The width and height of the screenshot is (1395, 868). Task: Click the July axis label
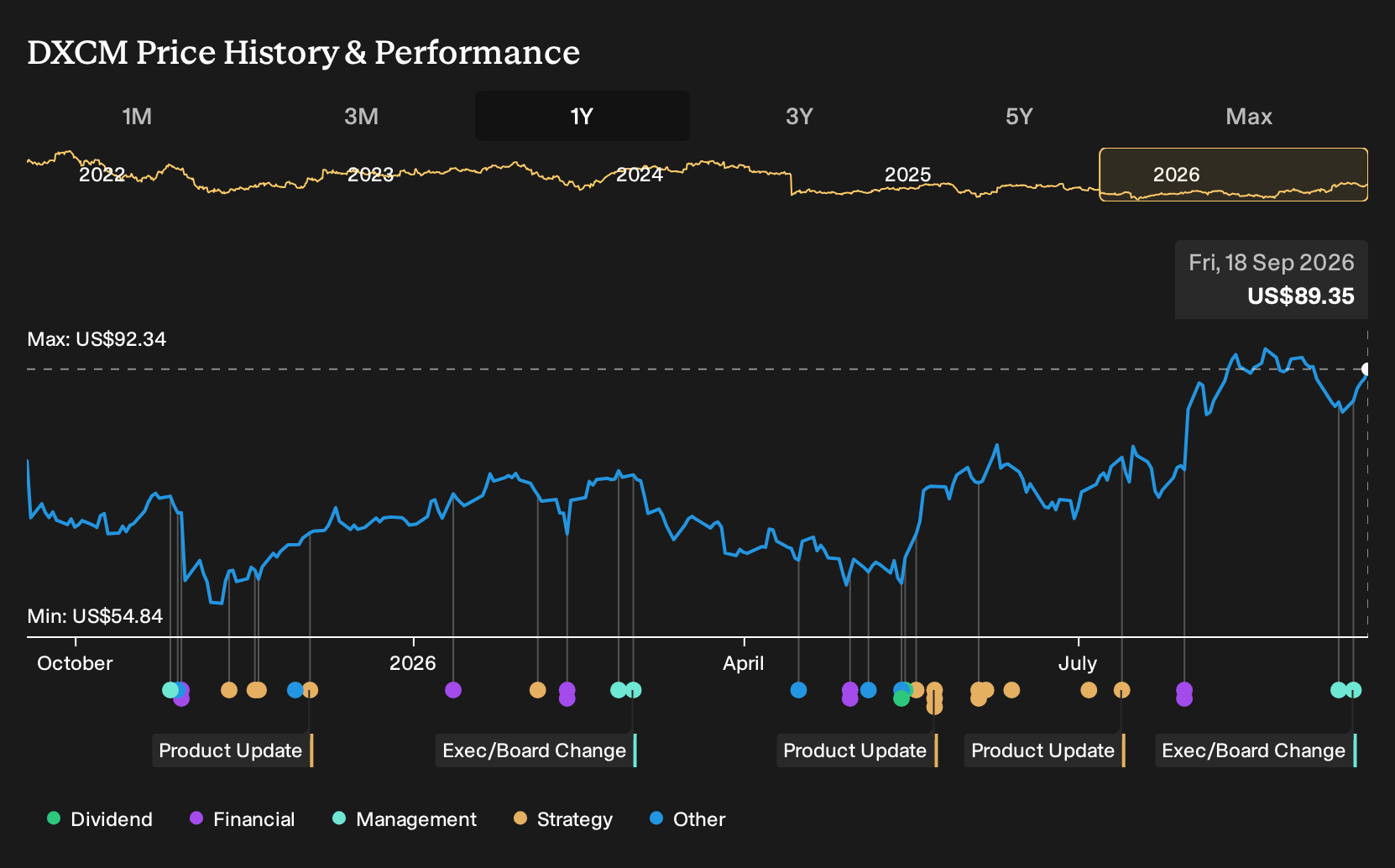(x=1078, y=663)
